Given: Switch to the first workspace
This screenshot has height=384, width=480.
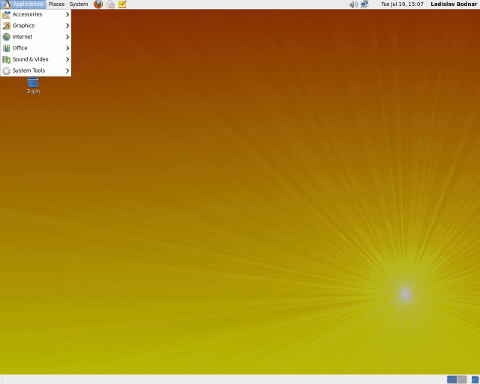Looking at the screenshot, I should pyautogui.click(x=452, y=379).
